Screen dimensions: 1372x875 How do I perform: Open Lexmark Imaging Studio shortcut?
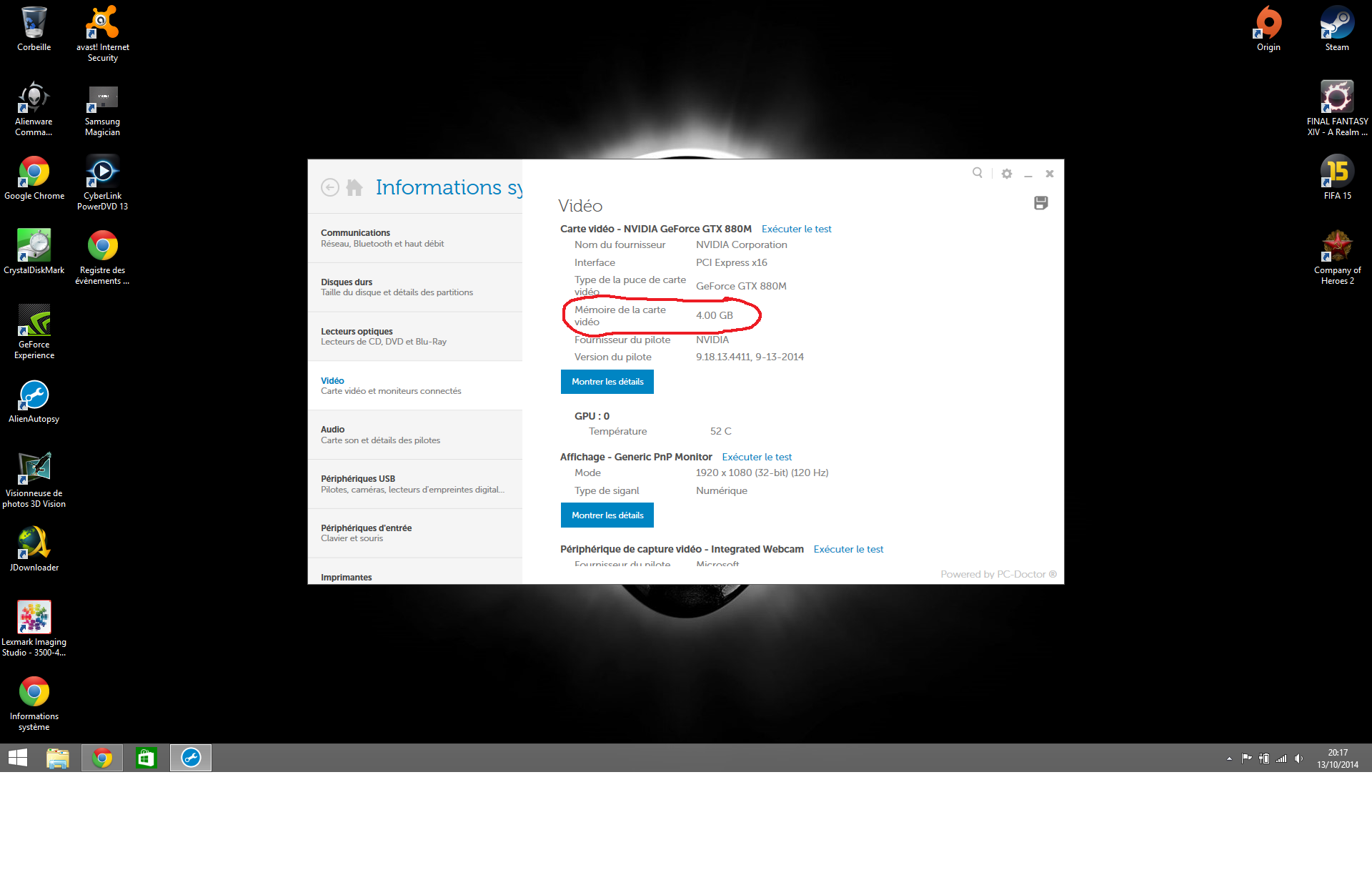(34, 628)
